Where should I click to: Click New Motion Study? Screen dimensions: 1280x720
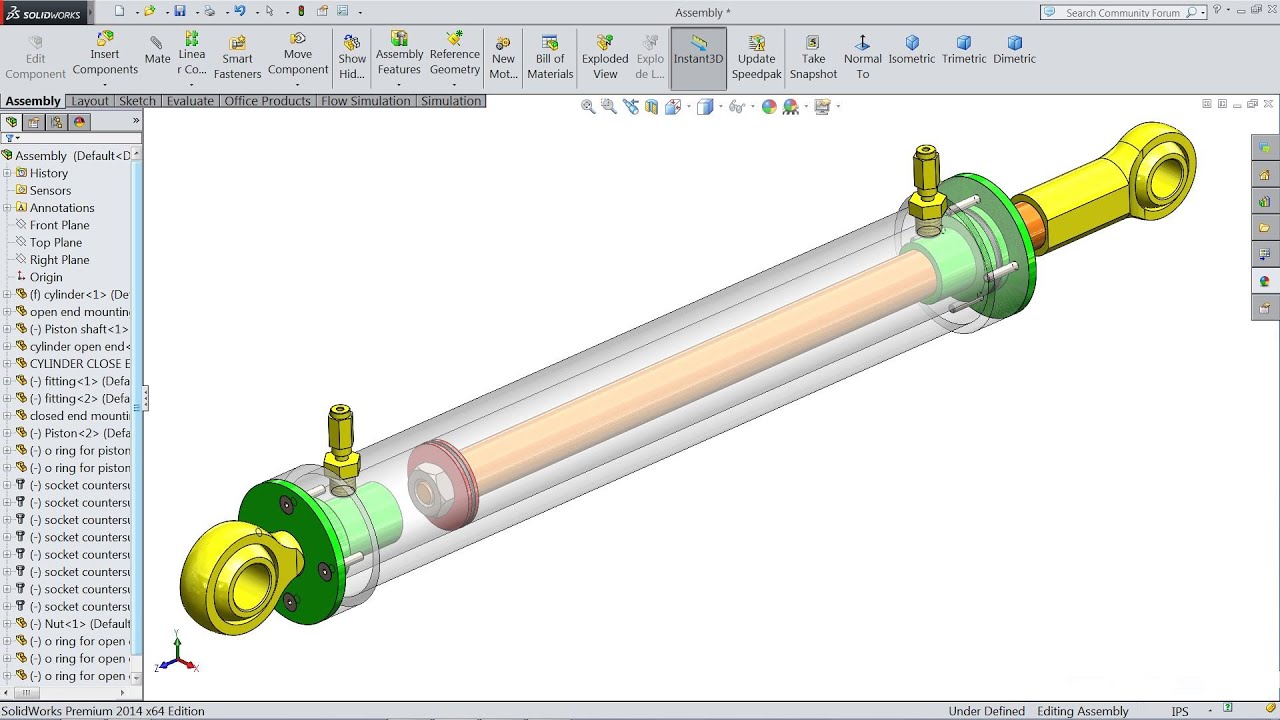[503, 58]
